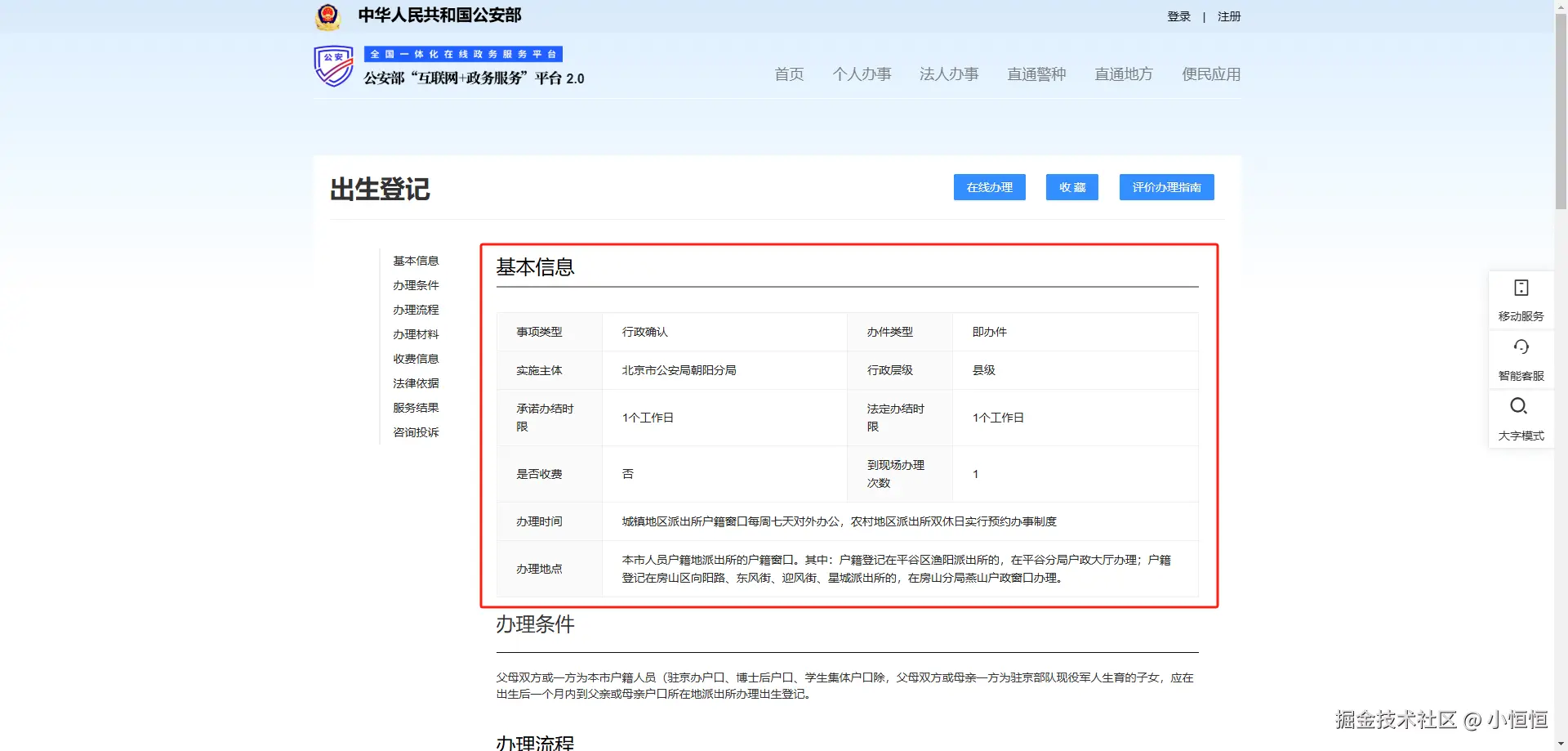This screenshot has height=751, width=1568.
Task: Jump to 收费信息 in sidebar
Action: pyautogui.click(x=416, y=359)
